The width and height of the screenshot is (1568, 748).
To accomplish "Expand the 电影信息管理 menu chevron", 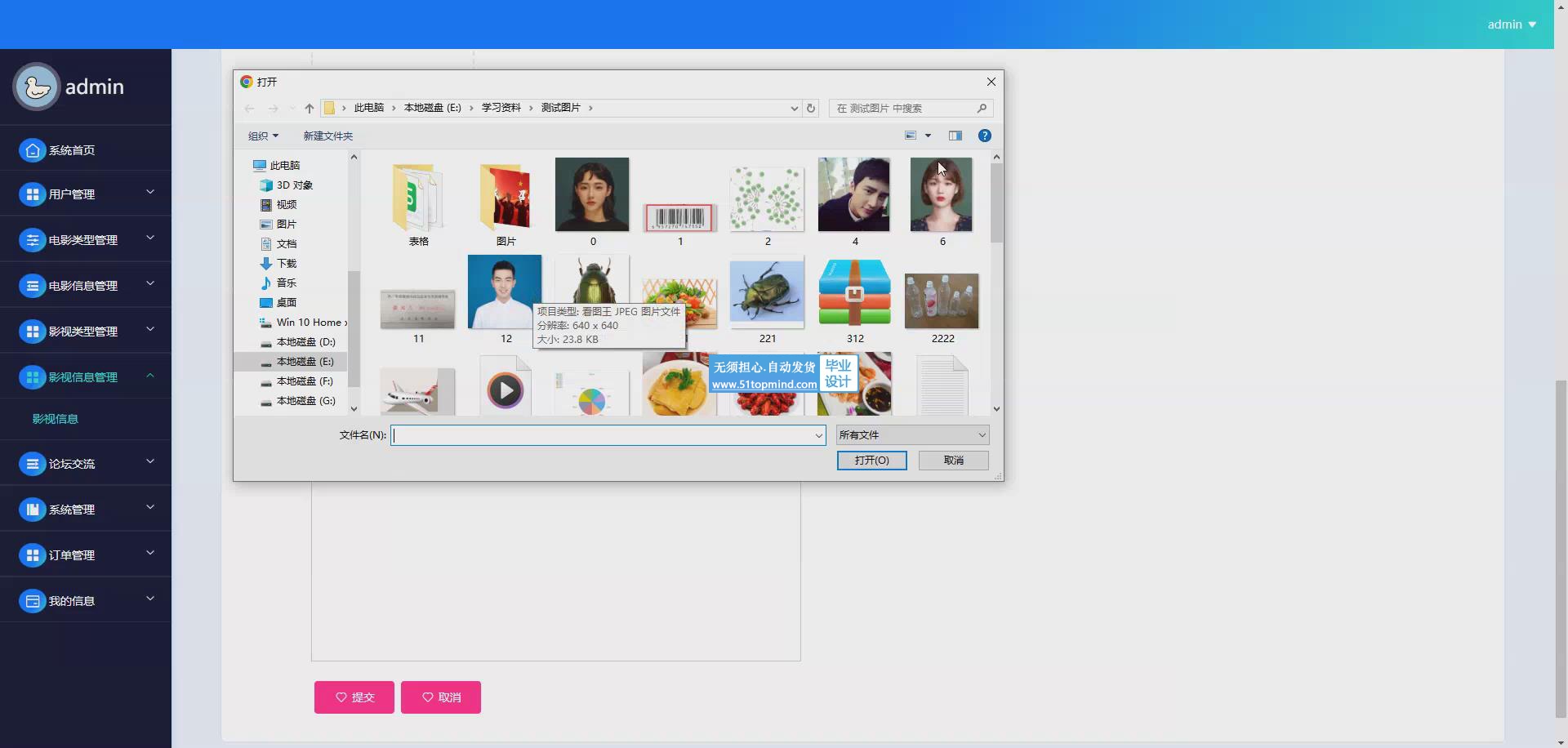I will click(150, 283).
